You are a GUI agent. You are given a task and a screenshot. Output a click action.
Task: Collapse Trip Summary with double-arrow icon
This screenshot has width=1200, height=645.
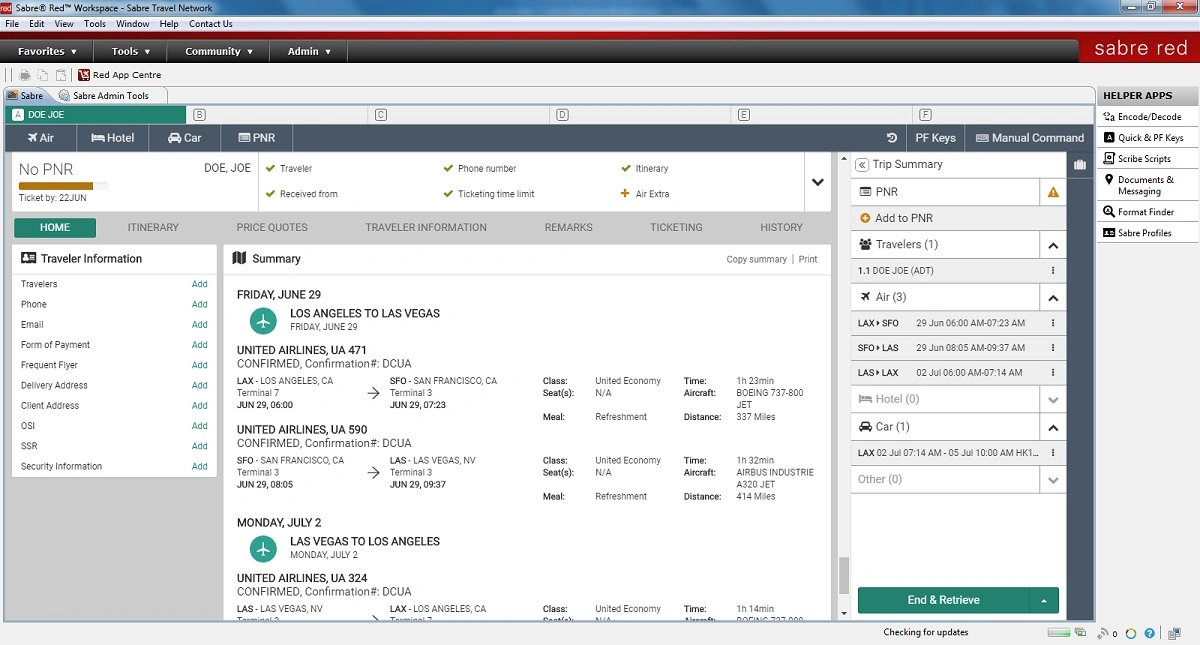pyautogui.click(x=861, y=165)
